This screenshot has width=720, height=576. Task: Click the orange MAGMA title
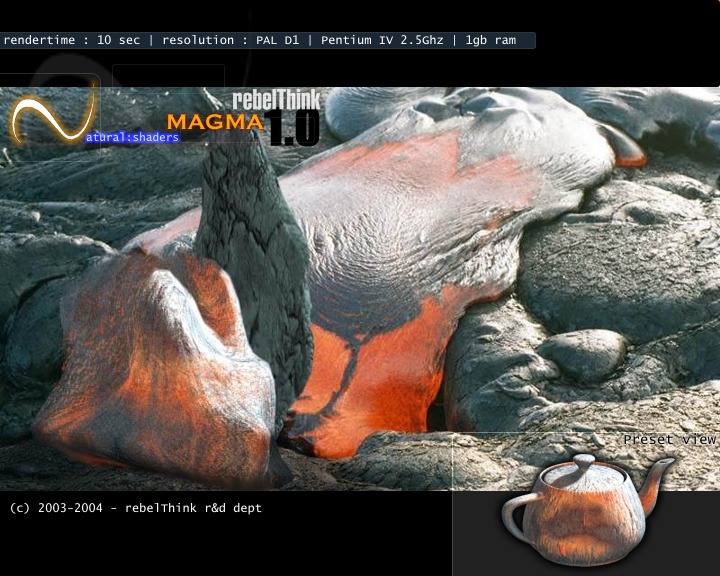click(214, 122)
